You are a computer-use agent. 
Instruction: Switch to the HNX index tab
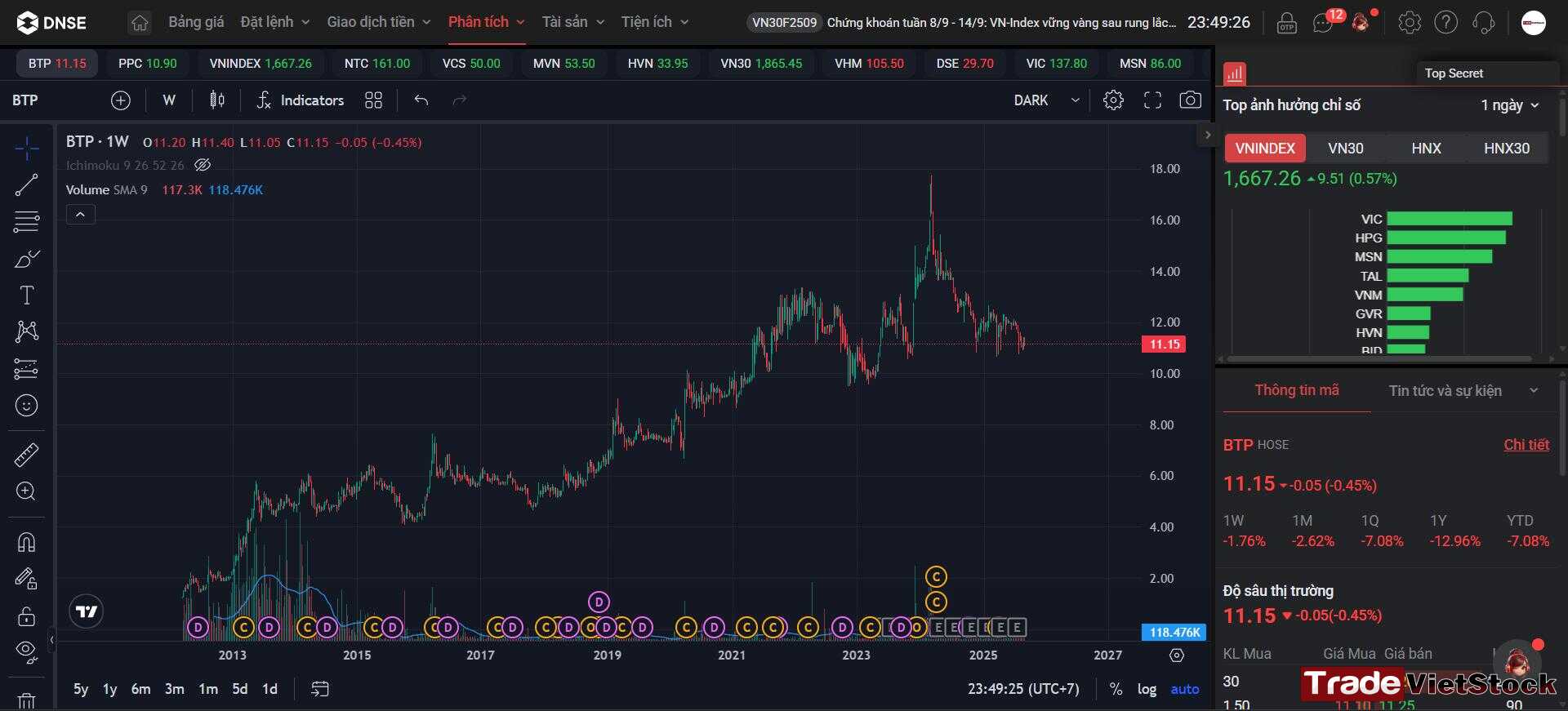coord(1426,149)
